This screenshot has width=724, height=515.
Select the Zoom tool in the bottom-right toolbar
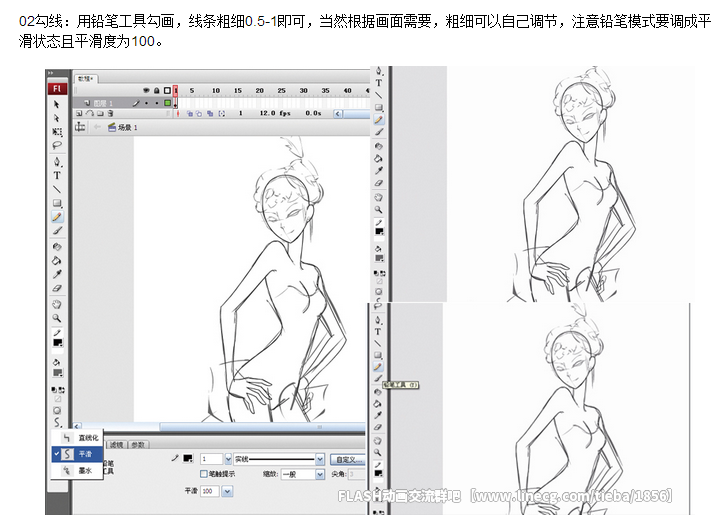378,452
